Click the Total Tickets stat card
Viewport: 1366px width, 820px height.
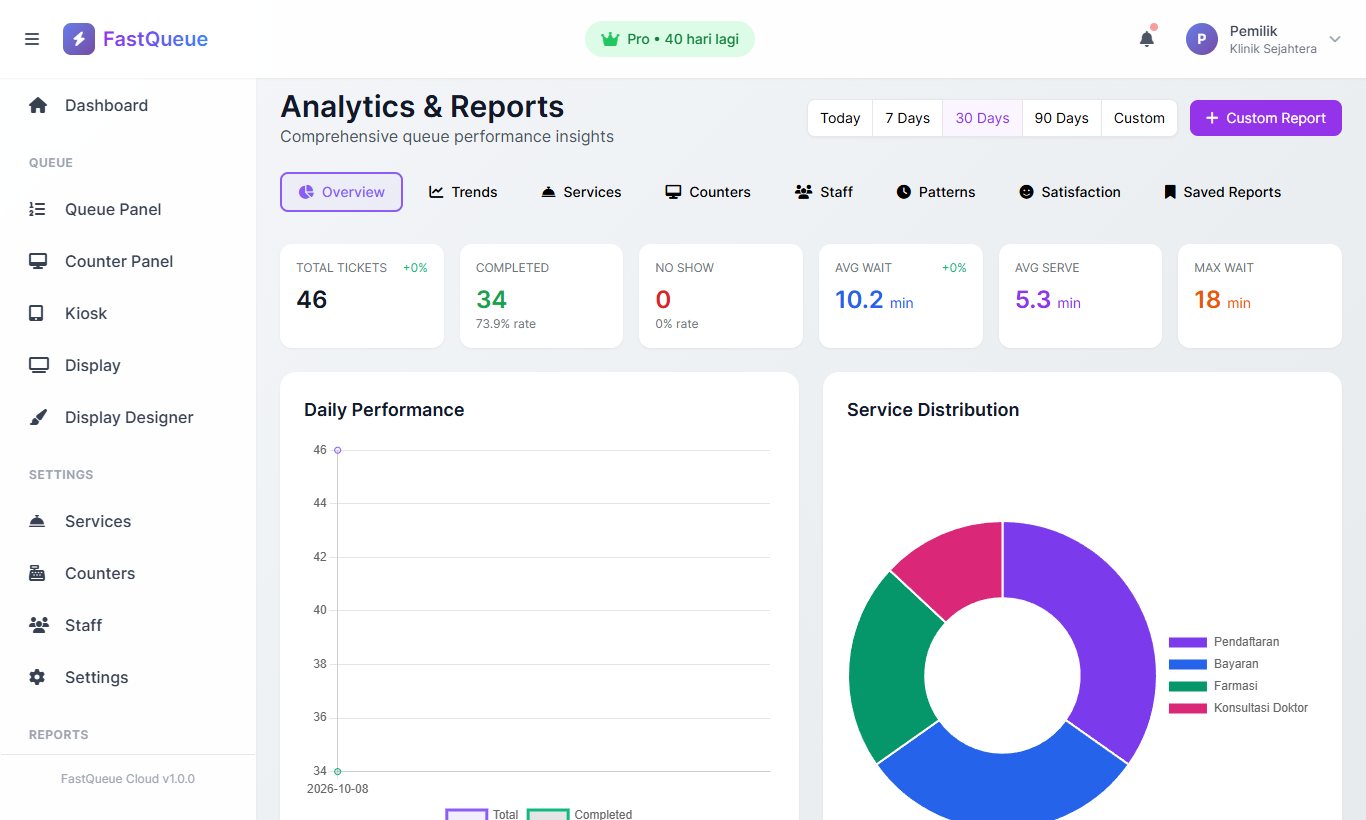click(x=362, y=296)
